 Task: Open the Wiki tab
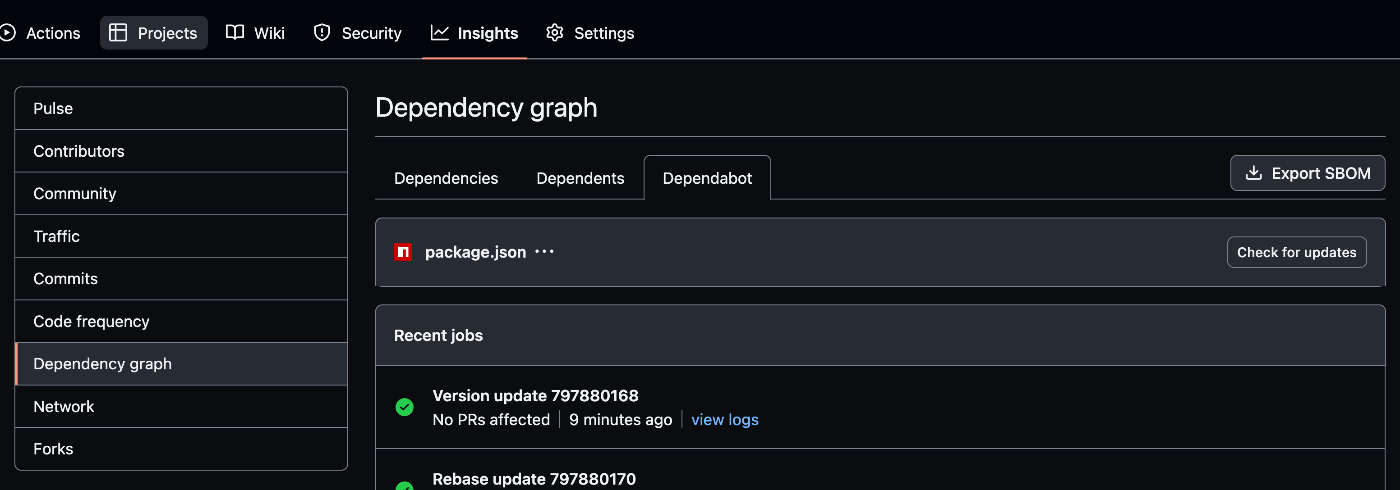click(256, 33)
